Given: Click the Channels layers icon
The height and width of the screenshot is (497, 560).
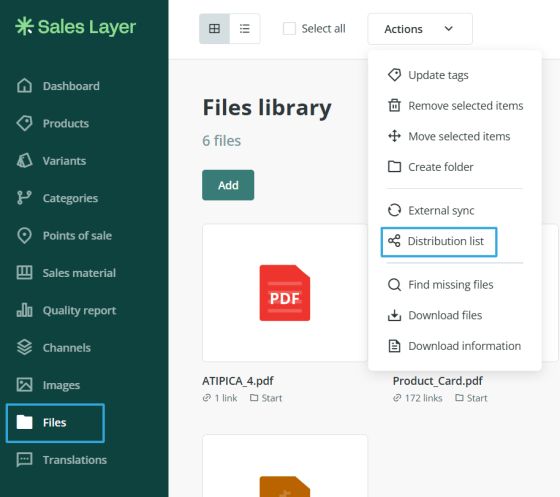Looking at the screenshot, I should (x=24, y=347).
